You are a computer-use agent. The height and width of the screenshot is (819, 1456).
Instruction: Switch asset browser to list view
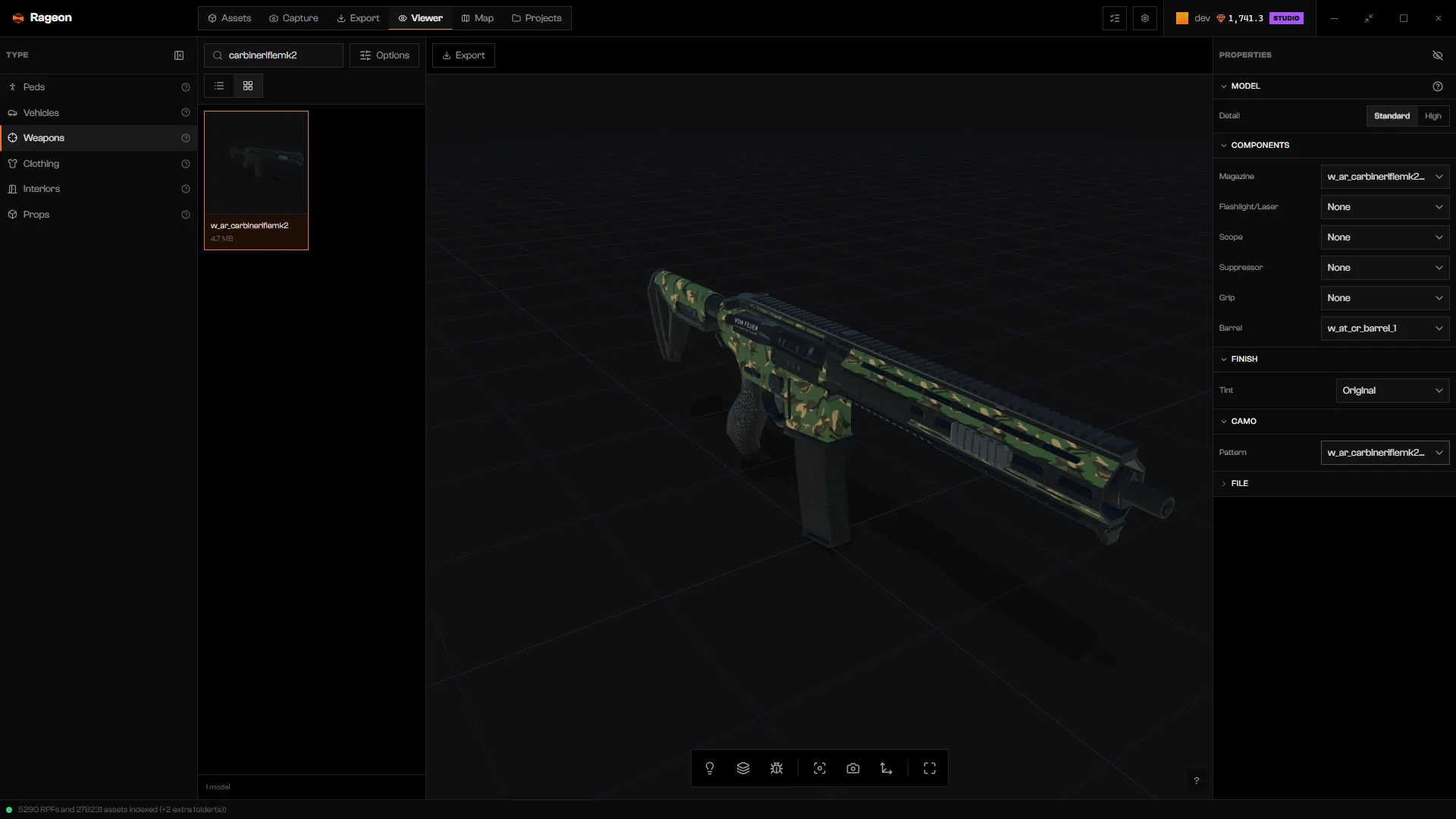[219, 86]
